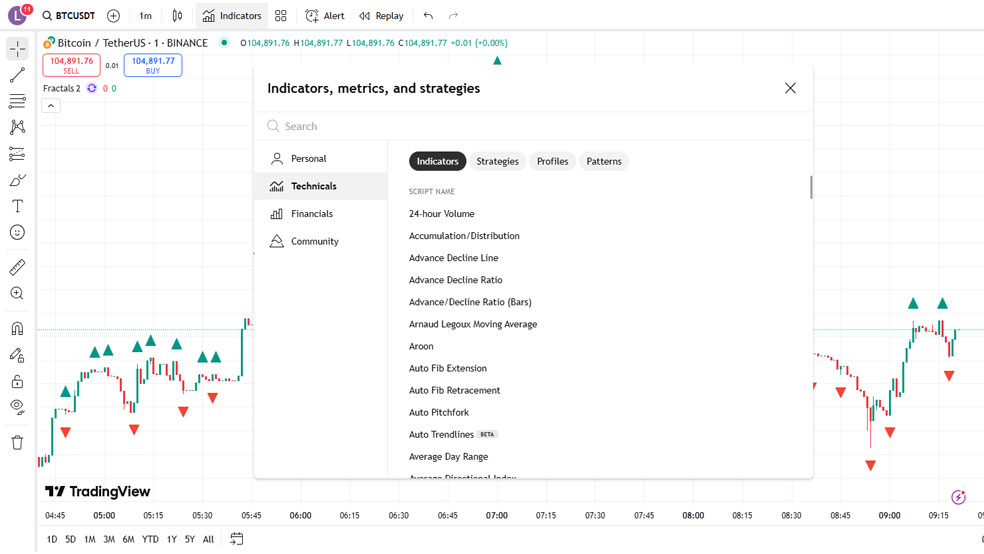
Task: Switch to the Indicators tab
Action: coord(437,161)
